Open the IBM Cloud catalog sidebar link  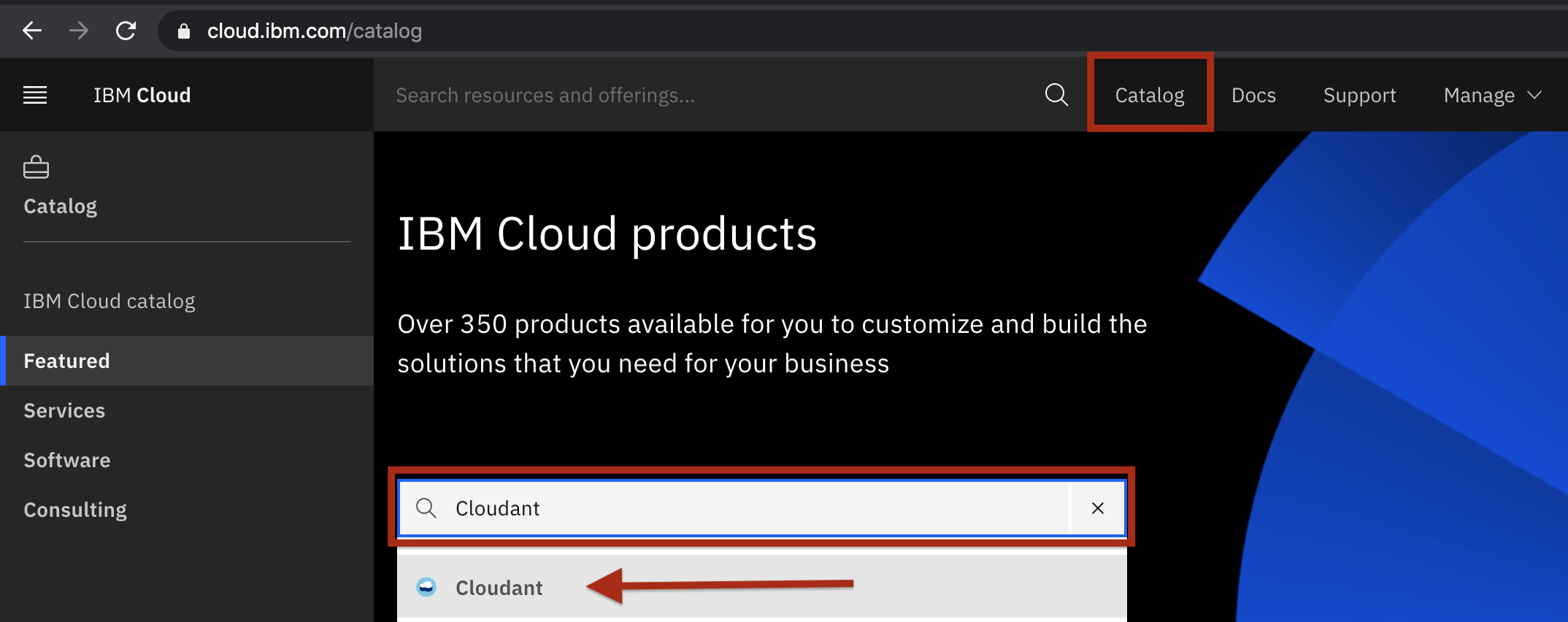(x=109, y=301)
